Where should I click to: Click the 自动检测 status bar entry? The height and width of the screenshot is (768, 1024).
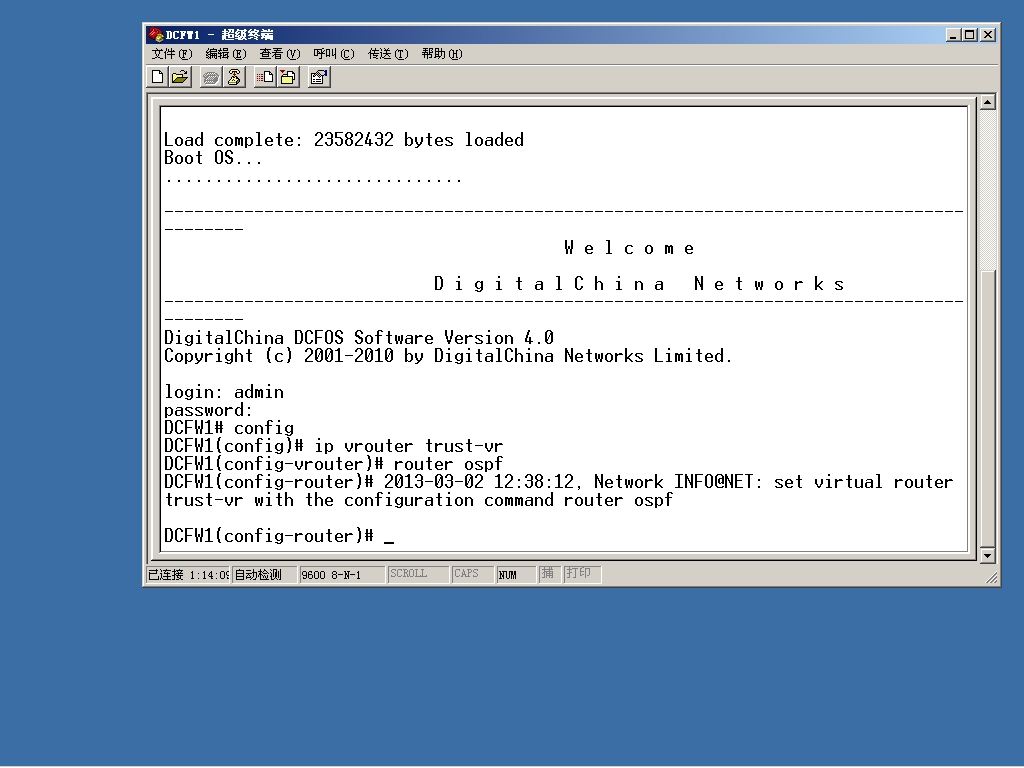click(264, 574)
